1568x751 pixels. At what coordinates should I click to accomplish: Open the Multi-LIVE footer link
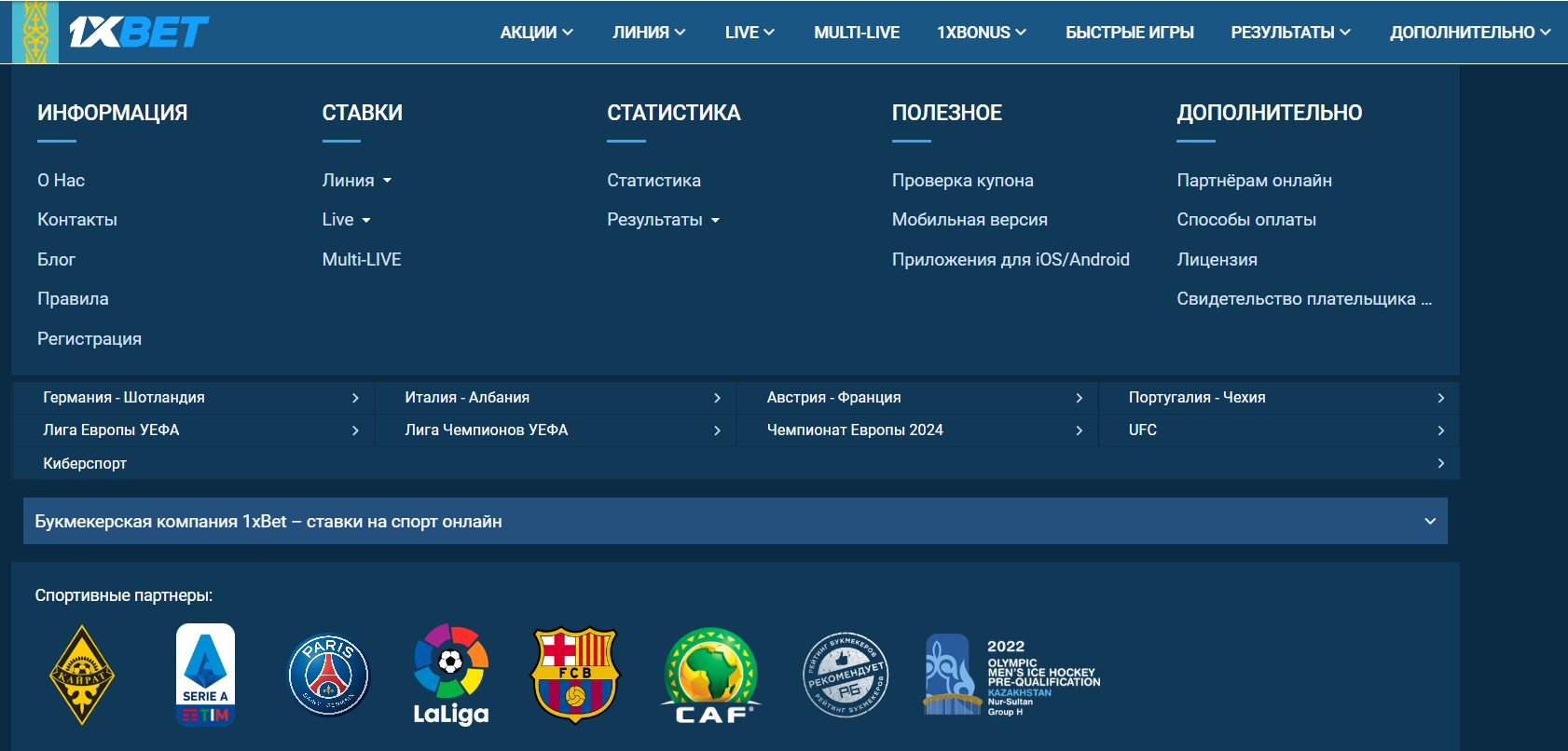(362, 260)
